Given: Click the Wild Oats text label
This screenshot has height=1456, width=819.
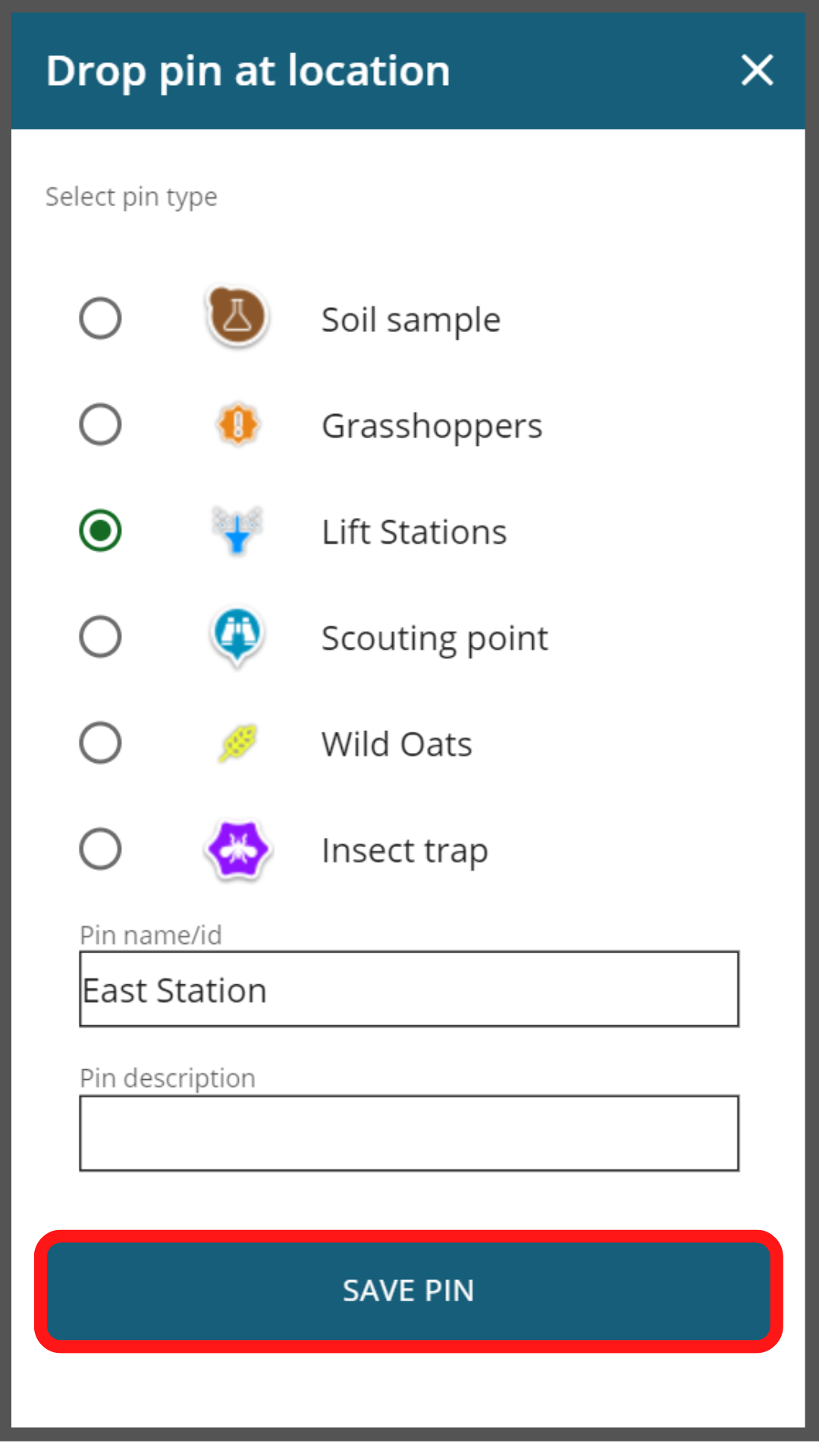Looking at the screenshot, I should point(396,743).
